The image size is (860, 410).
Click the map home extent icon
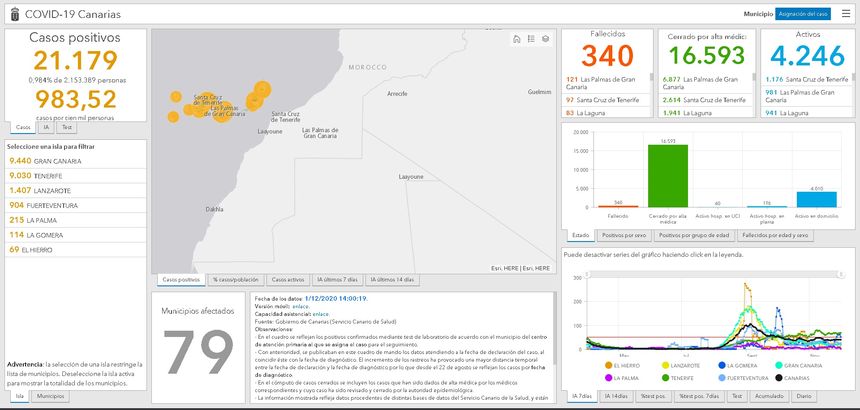[x=516, y=39]
